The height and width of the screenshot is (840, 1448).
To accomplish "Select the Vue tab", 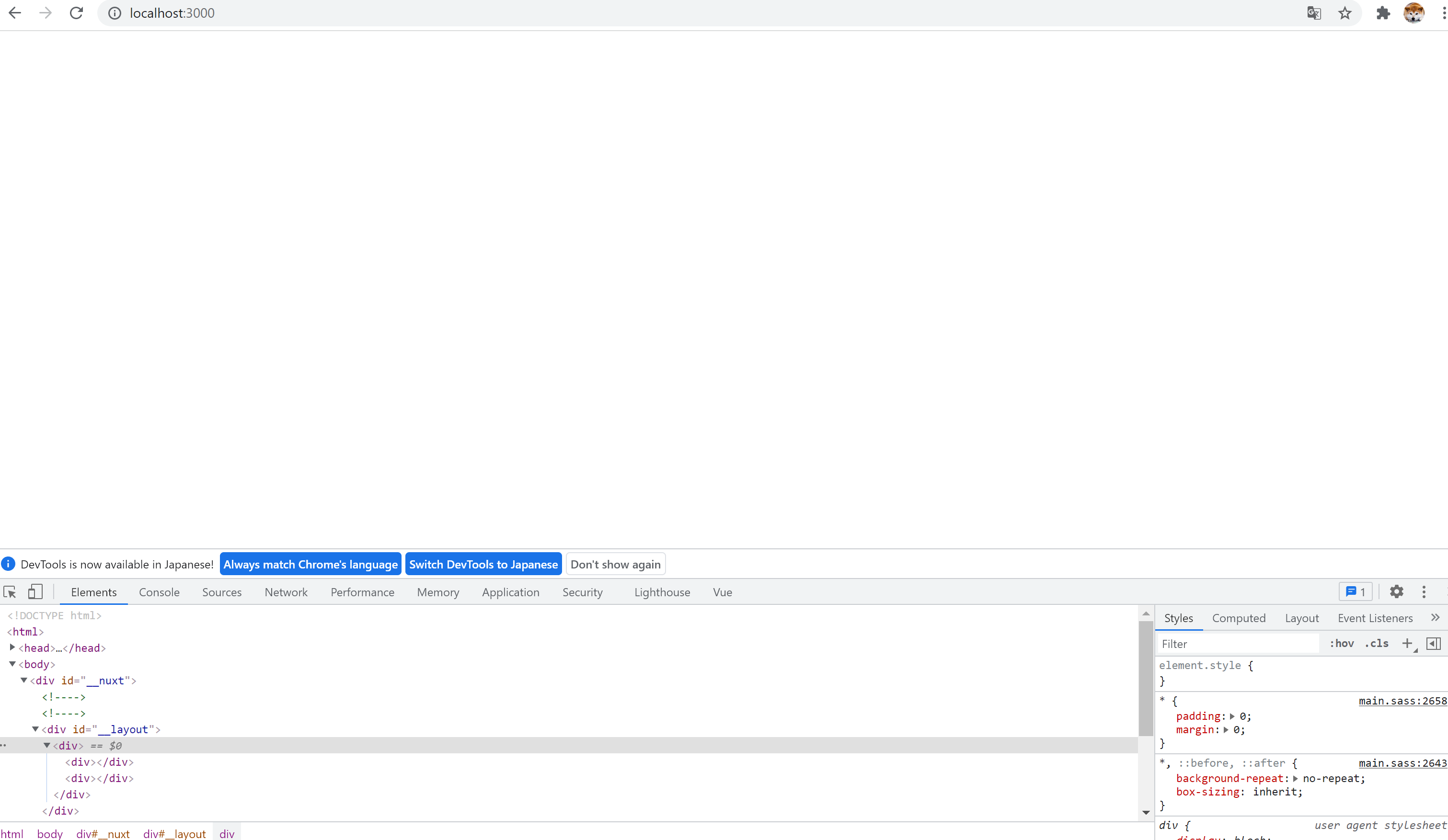I will coord(722,592).
